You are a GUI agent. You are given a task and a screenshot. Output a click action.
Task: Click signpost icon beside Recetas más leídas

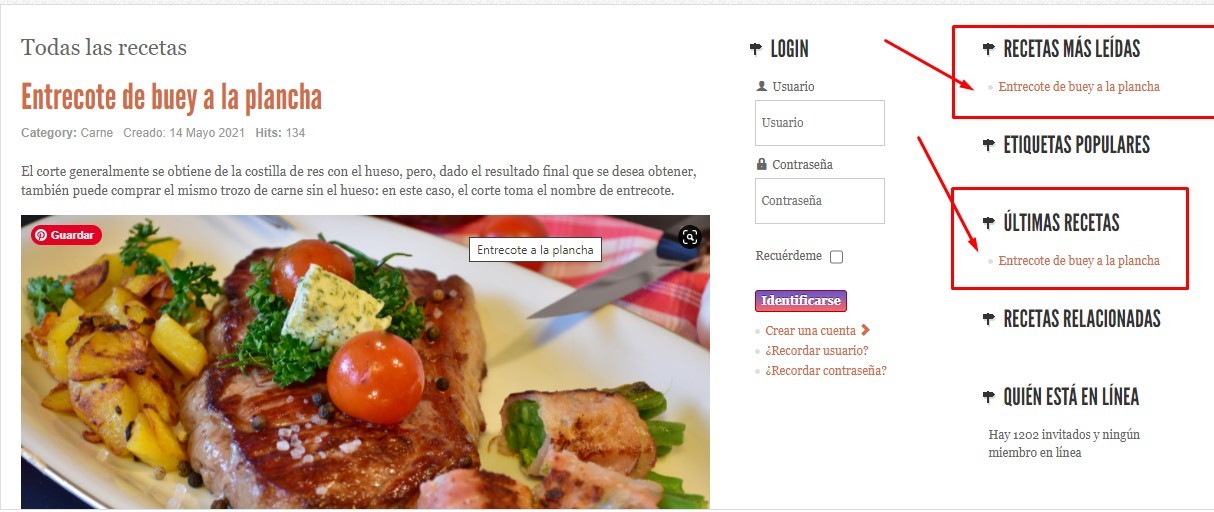[989, 49]
